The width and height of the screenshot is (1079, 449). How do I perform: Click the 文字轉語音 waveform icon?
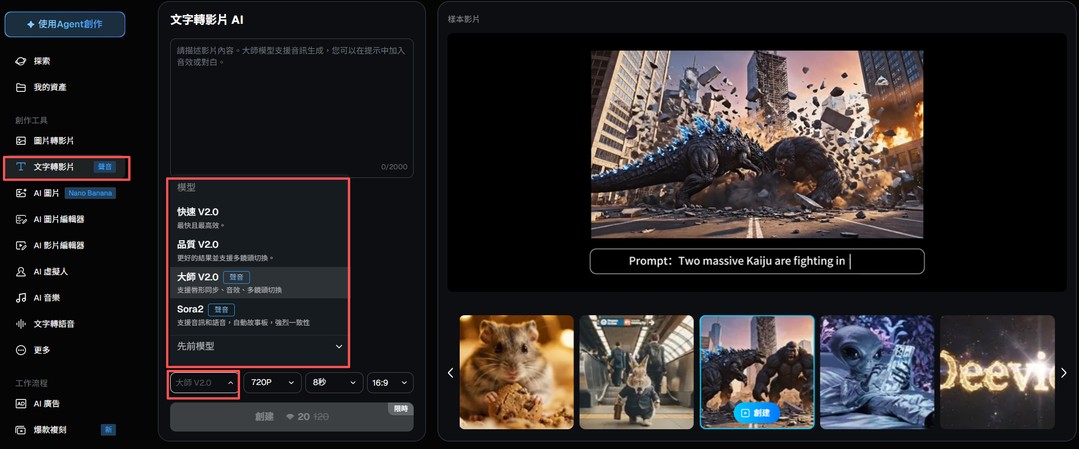21,323
